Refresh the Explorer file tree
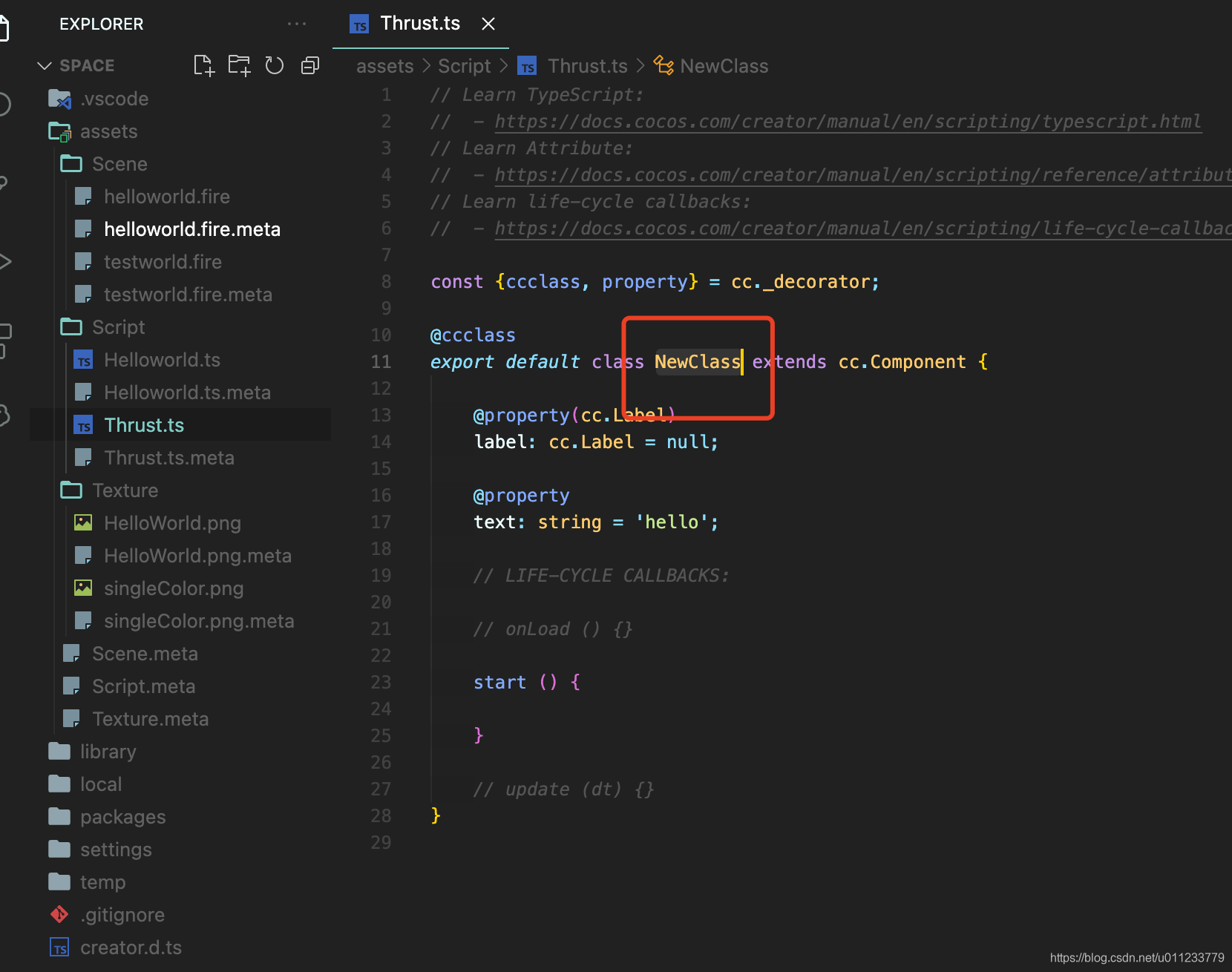Screen dimensions: 1232x972 pos(275,65)
